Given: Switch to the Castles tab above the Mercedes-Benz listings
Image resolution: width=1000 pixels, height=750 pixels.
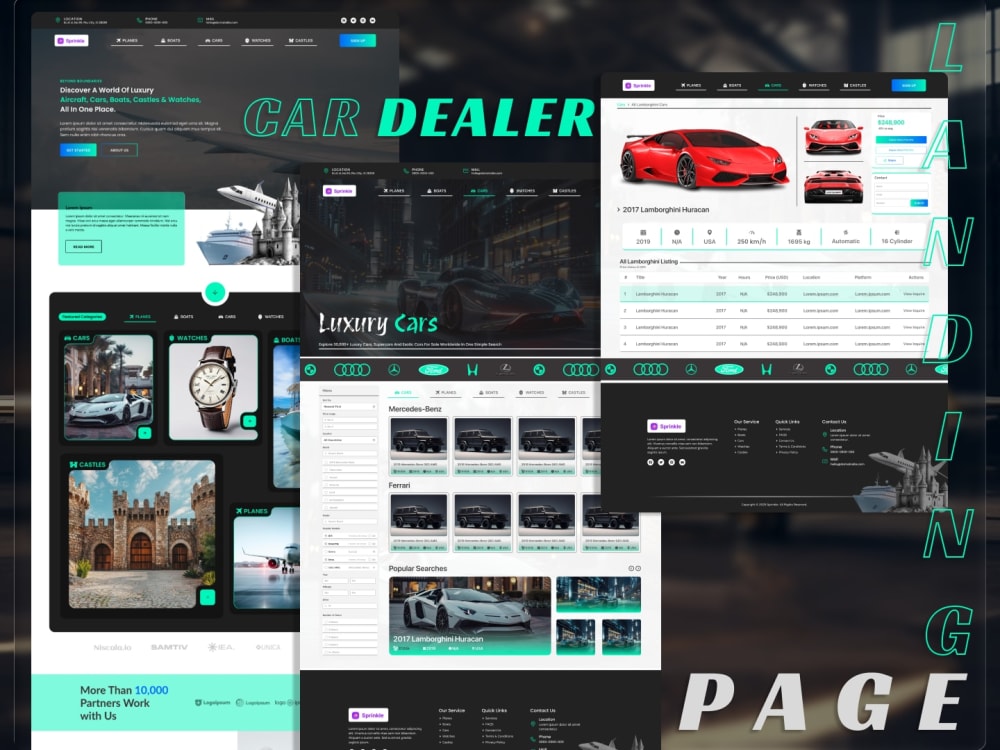Looking at the screenshot, I should 574,392.
